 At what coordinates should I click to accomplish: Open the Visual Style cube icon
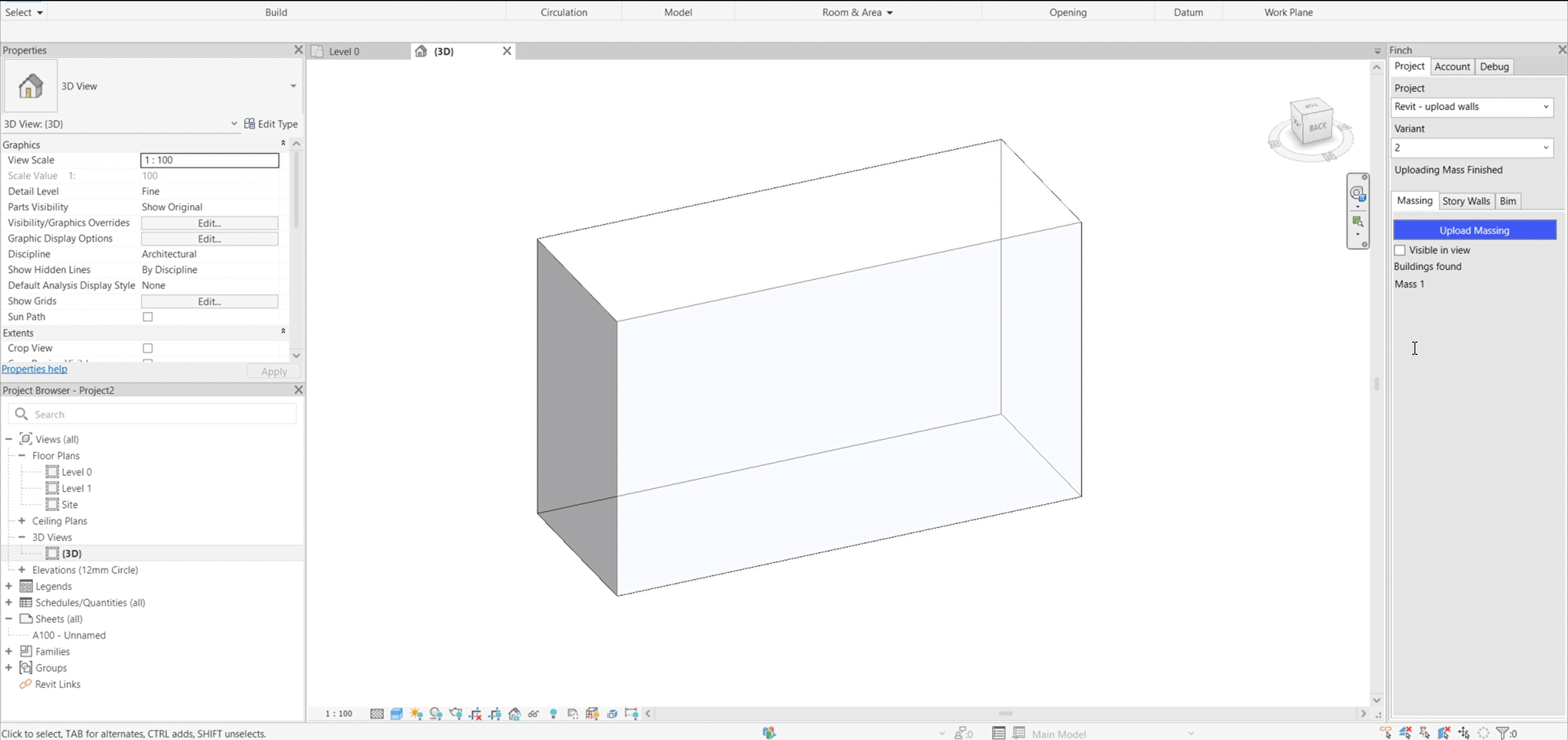point(397,713)
